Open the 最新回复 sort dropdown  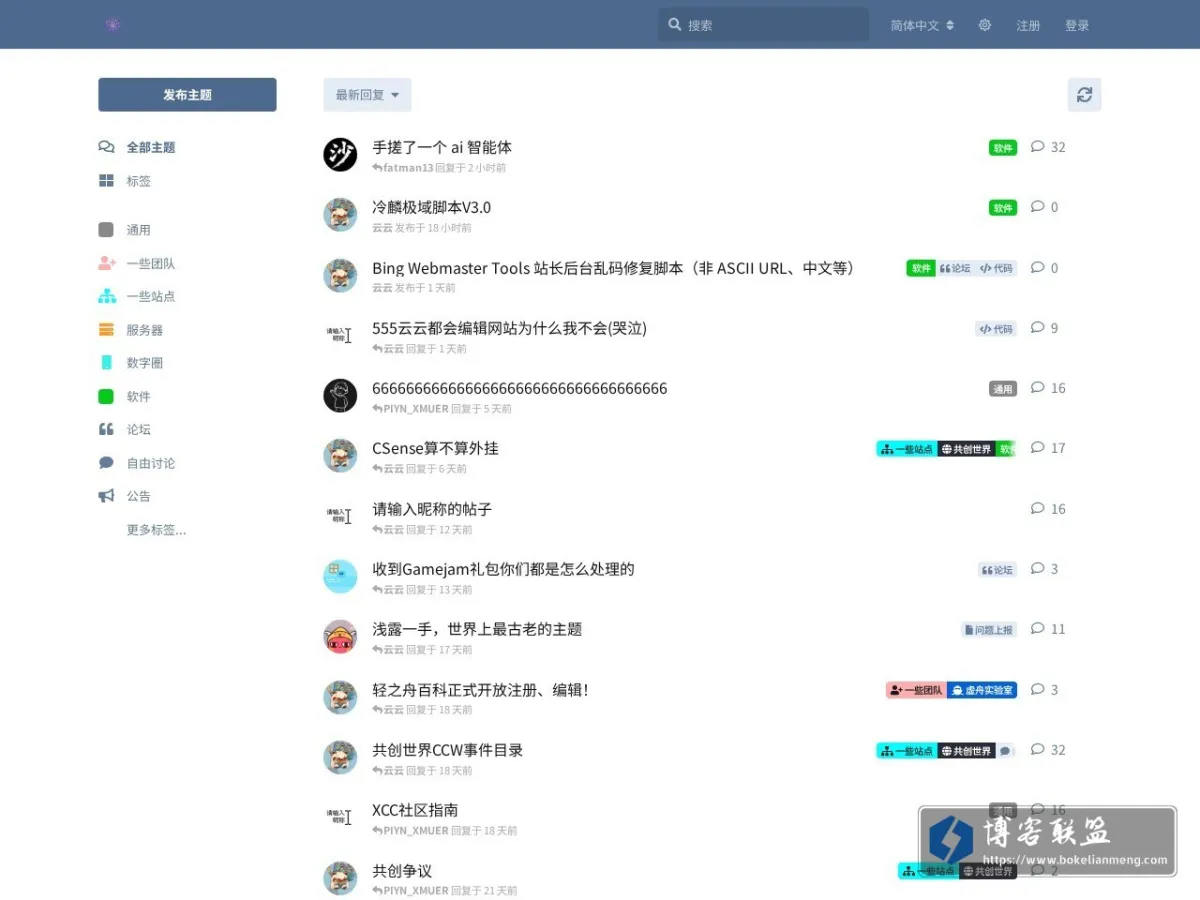tap(367, 95)
